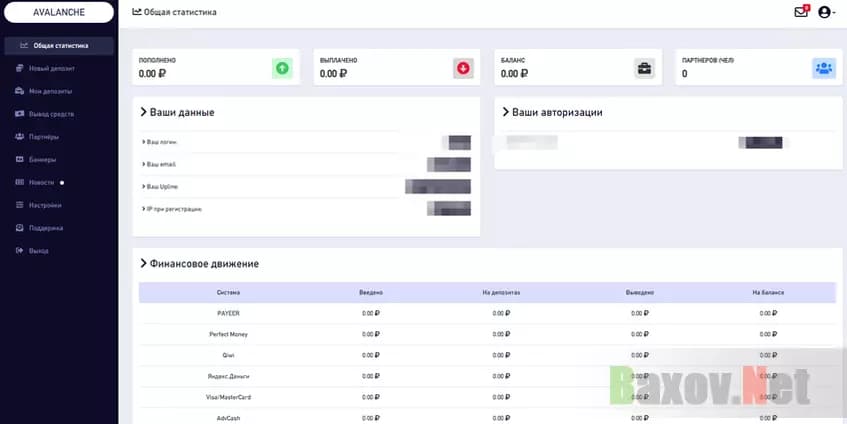Click the red withdrawal arrow icon
Viewport: 847px width, 424px height.
coord(462,68)
